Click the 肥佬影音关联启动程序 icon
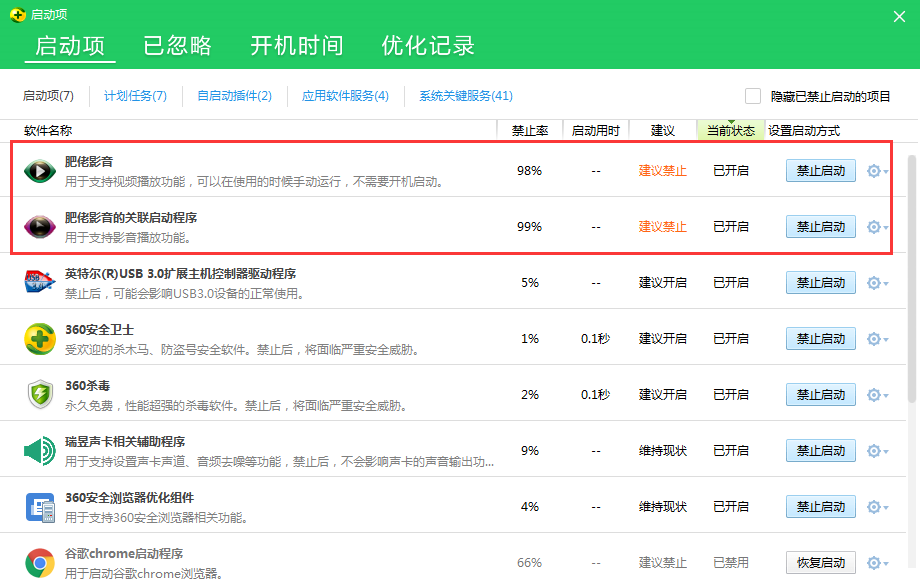Image resolution: width=920 pixels, height=580 pixels. [39, 226]
